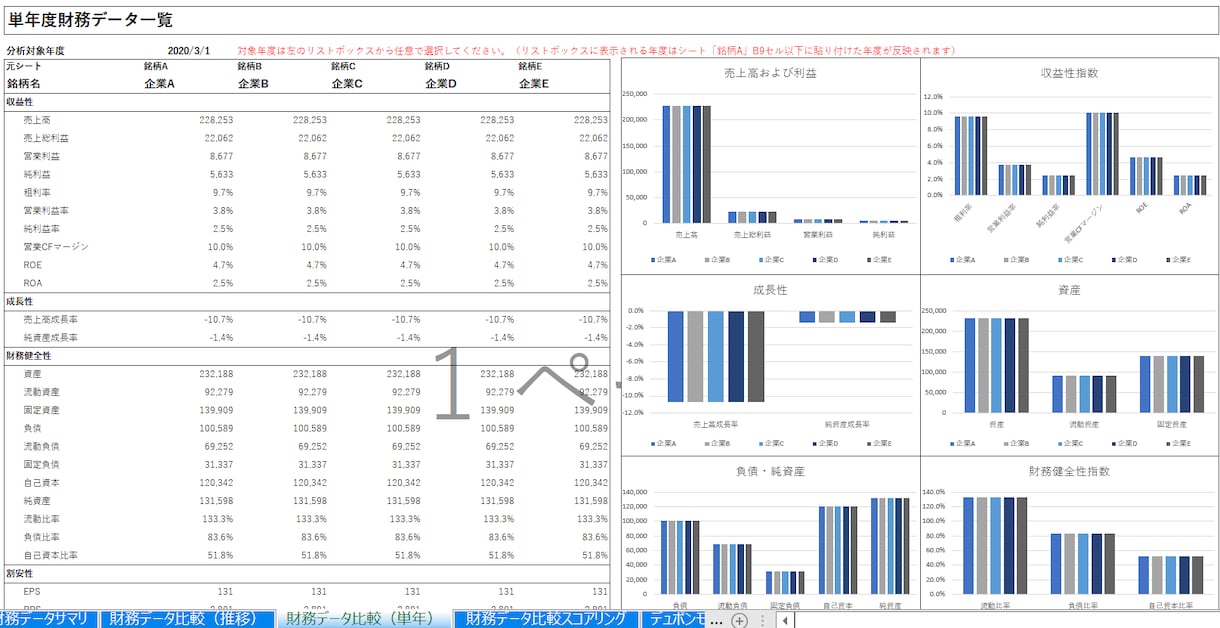
Task: Select the 銘柄A header cell
Action: [157, 66]
